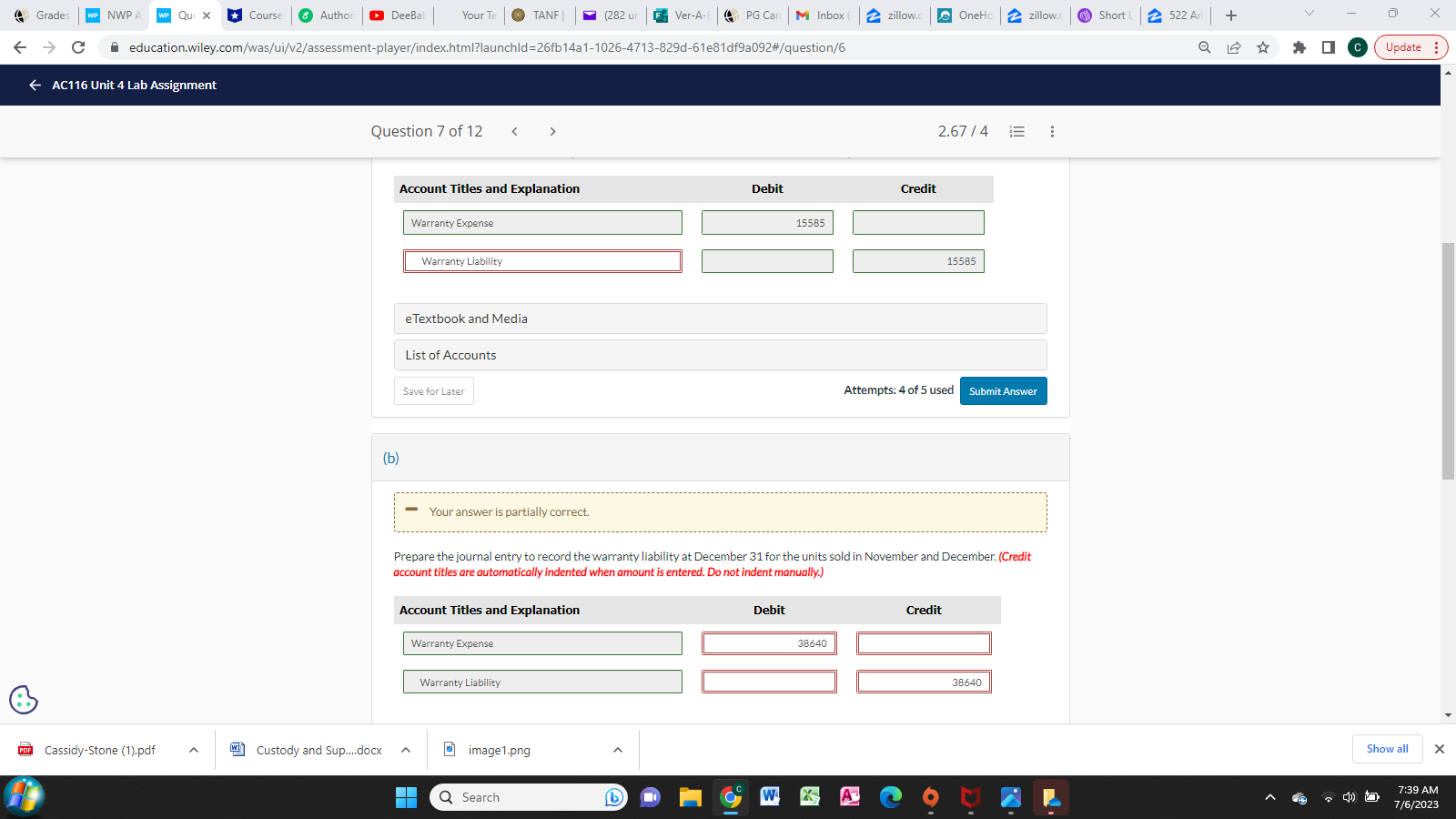Screen dimensions: 1456x819
Task: Click the Windows taskbar Search box
Action: [528, 797]
